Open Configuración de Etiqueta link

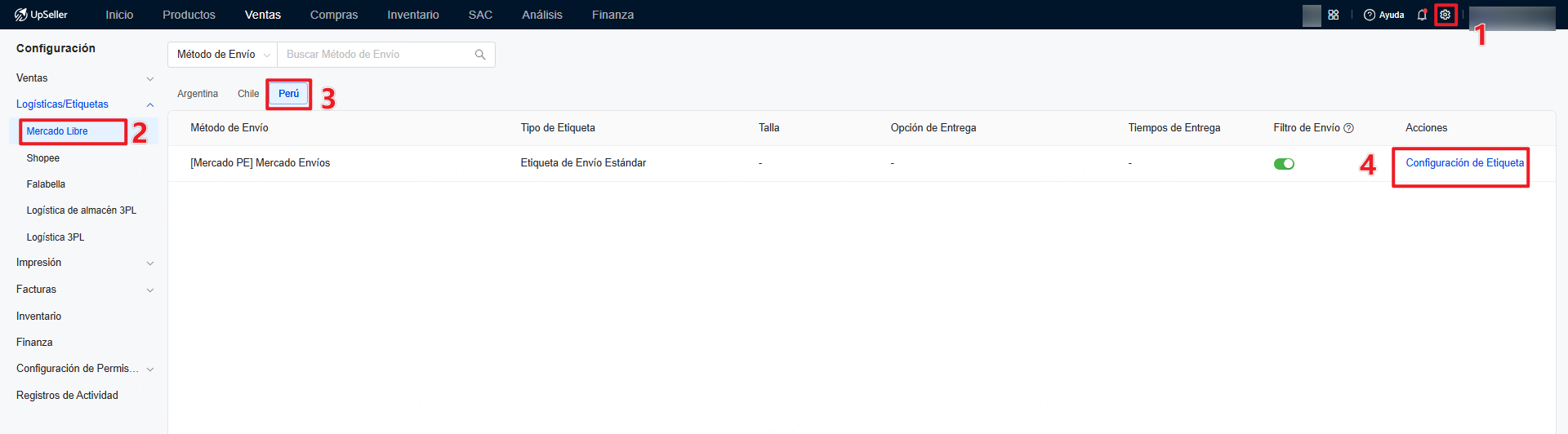tap(1464, 163)
